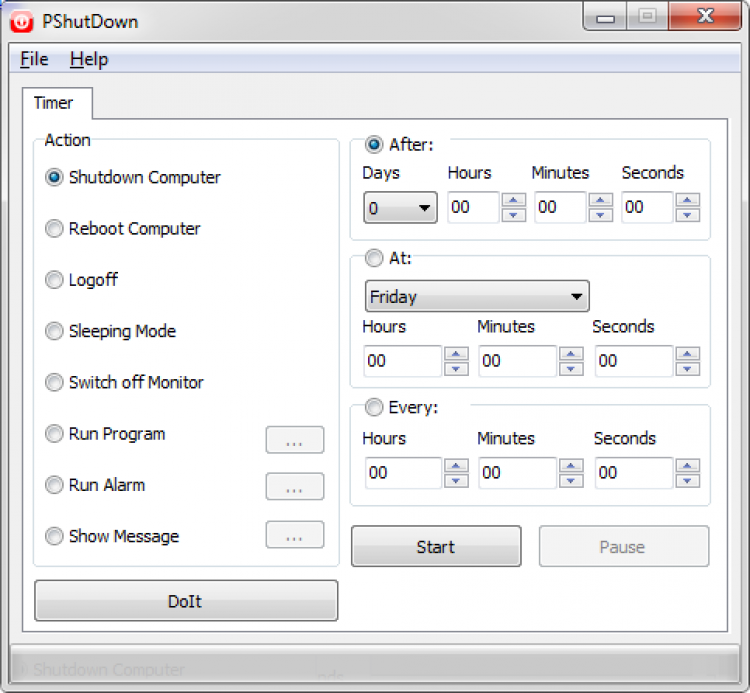Click the Pause button
Image resolution: width=750 pixels, height=693 pixels.
[624, 546]
